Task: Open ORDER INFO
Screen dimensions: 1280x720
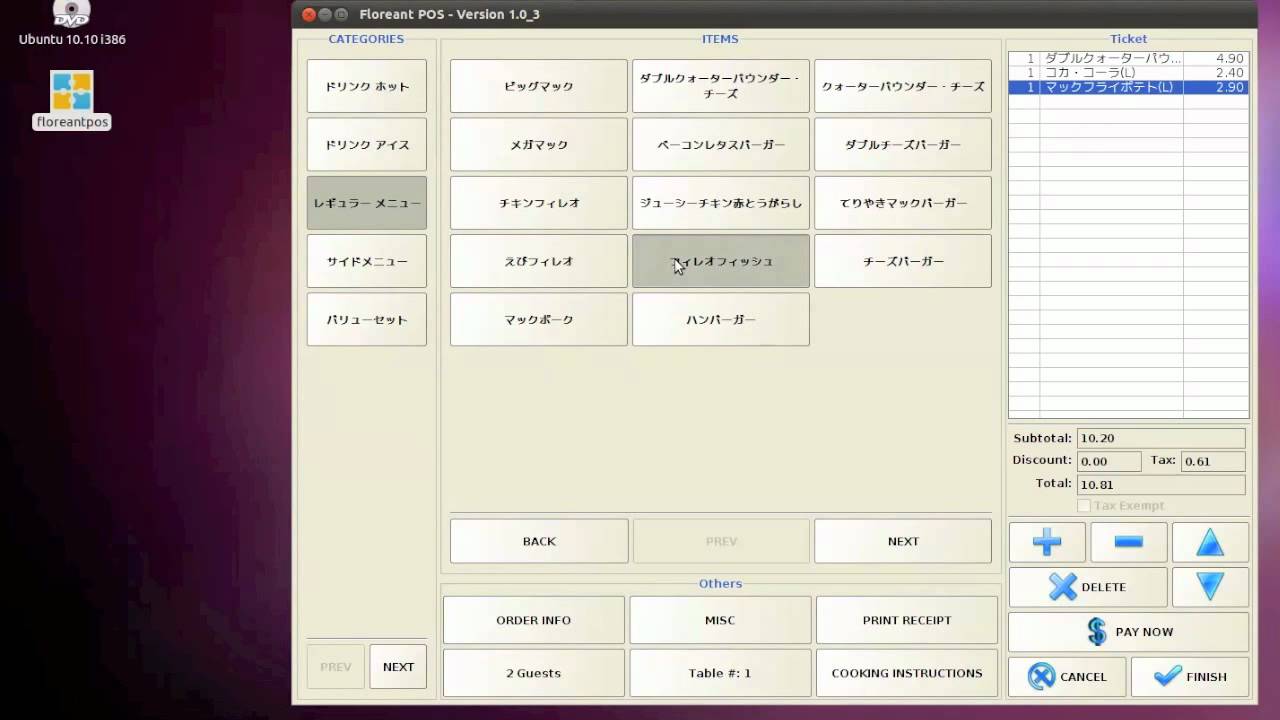Action: [534, 620]
